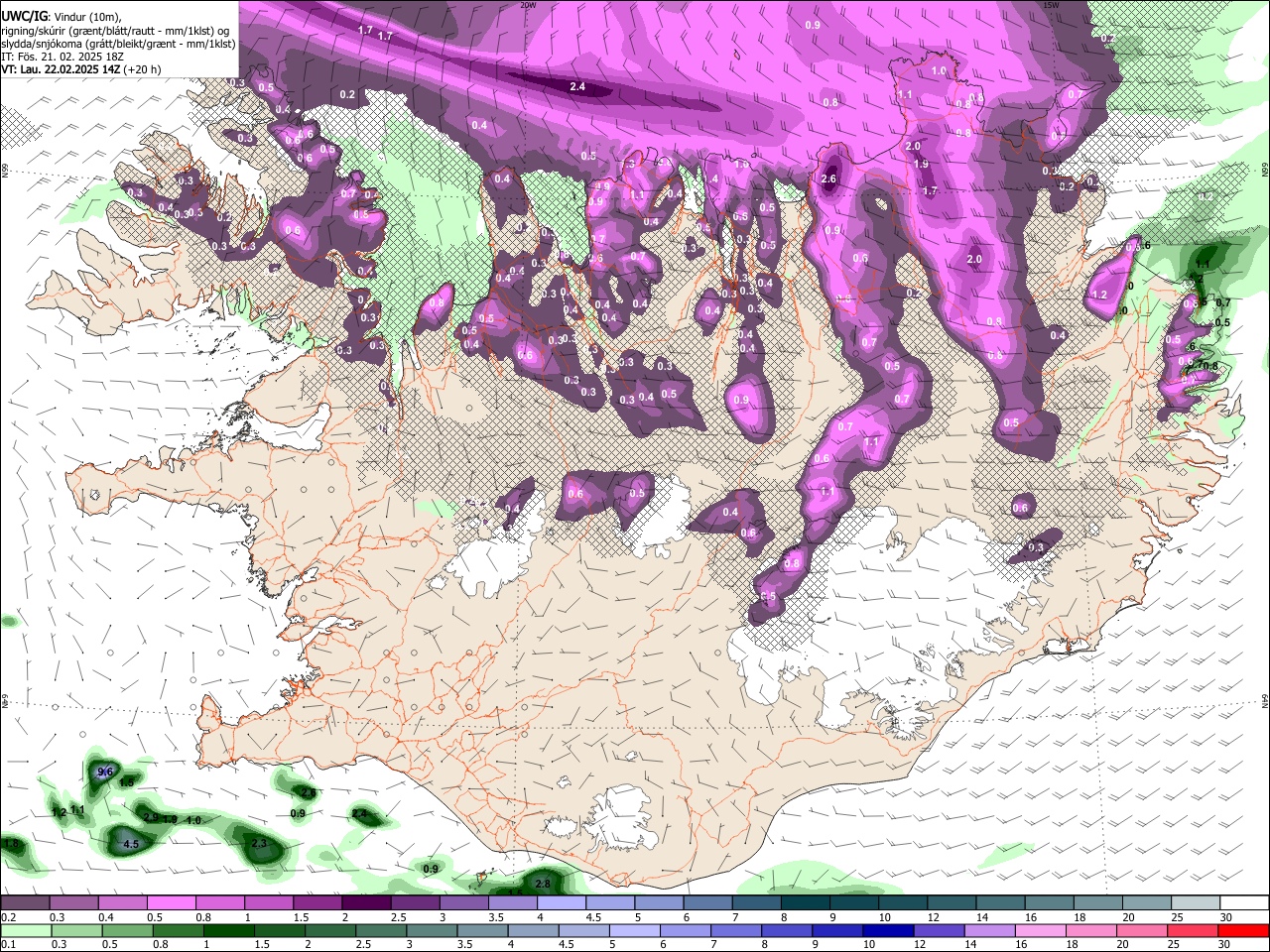Screen dimensions: 1270x952
Task: Click the "slydda/snjókoma" legend description line
Action: [x=118, y=44]
